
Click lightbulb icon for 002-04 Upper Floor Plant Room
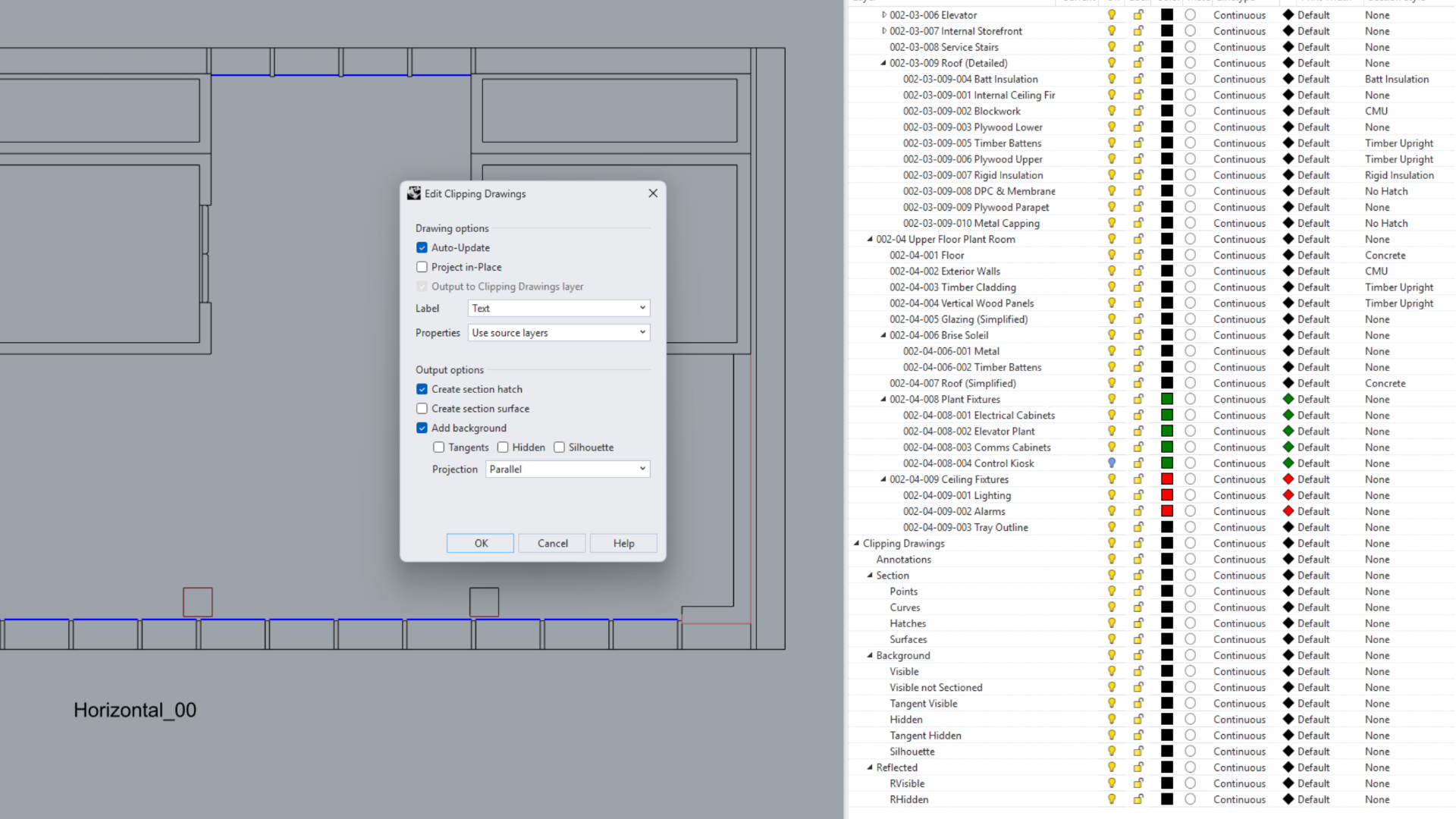pyautogui.click(x=1112, y=240)
